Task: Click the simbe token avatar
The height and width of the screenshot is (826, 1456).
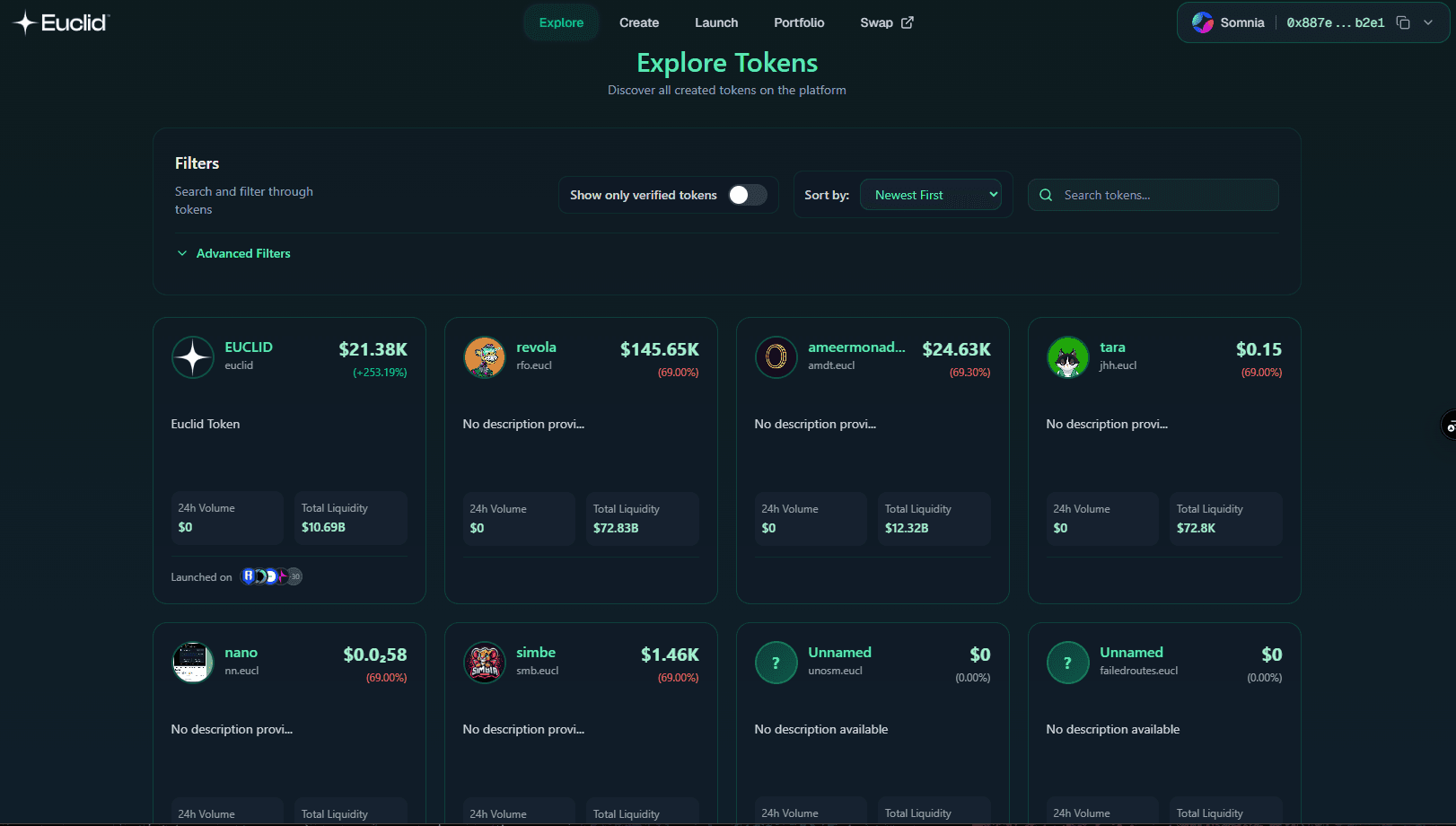Action: point(485,663)
